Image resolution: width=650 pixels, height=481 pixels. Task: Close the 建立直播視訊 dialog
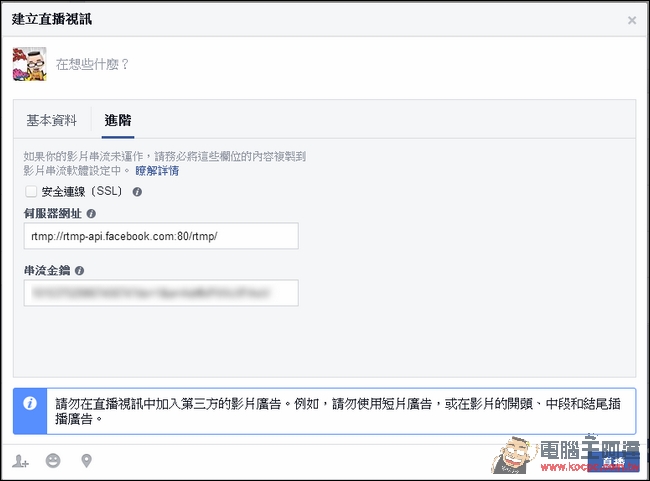[x=632, y=20]
